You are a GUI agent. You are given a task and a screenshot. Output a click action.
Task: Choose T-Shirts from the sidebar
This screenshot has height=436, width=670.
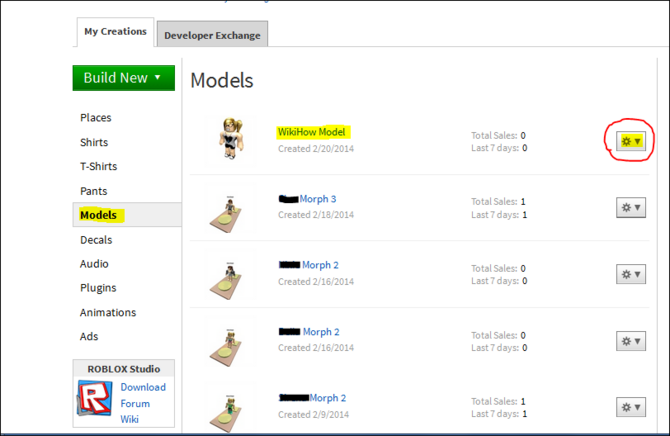[x=100, y=166]
